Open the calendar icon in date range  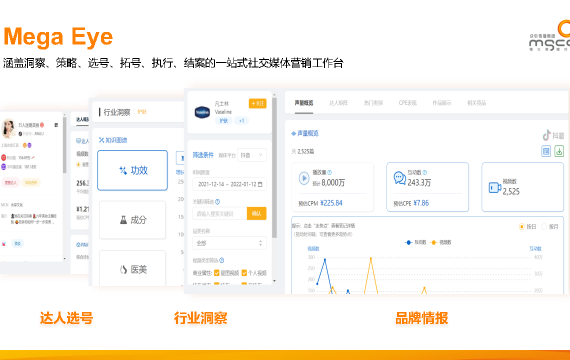pos(260,184)
